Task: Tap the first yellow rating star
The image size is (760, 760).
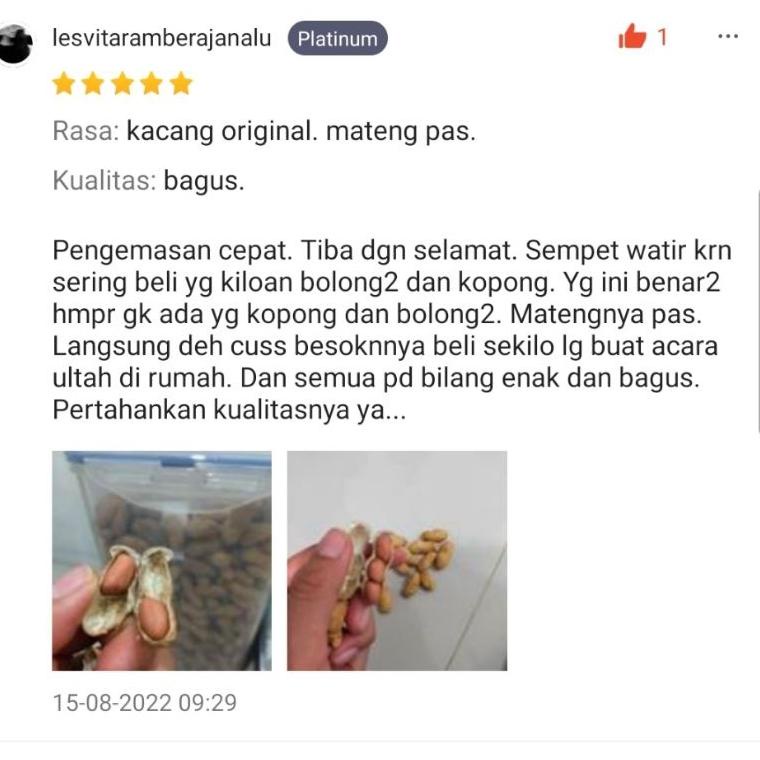Action: (63, 83)
